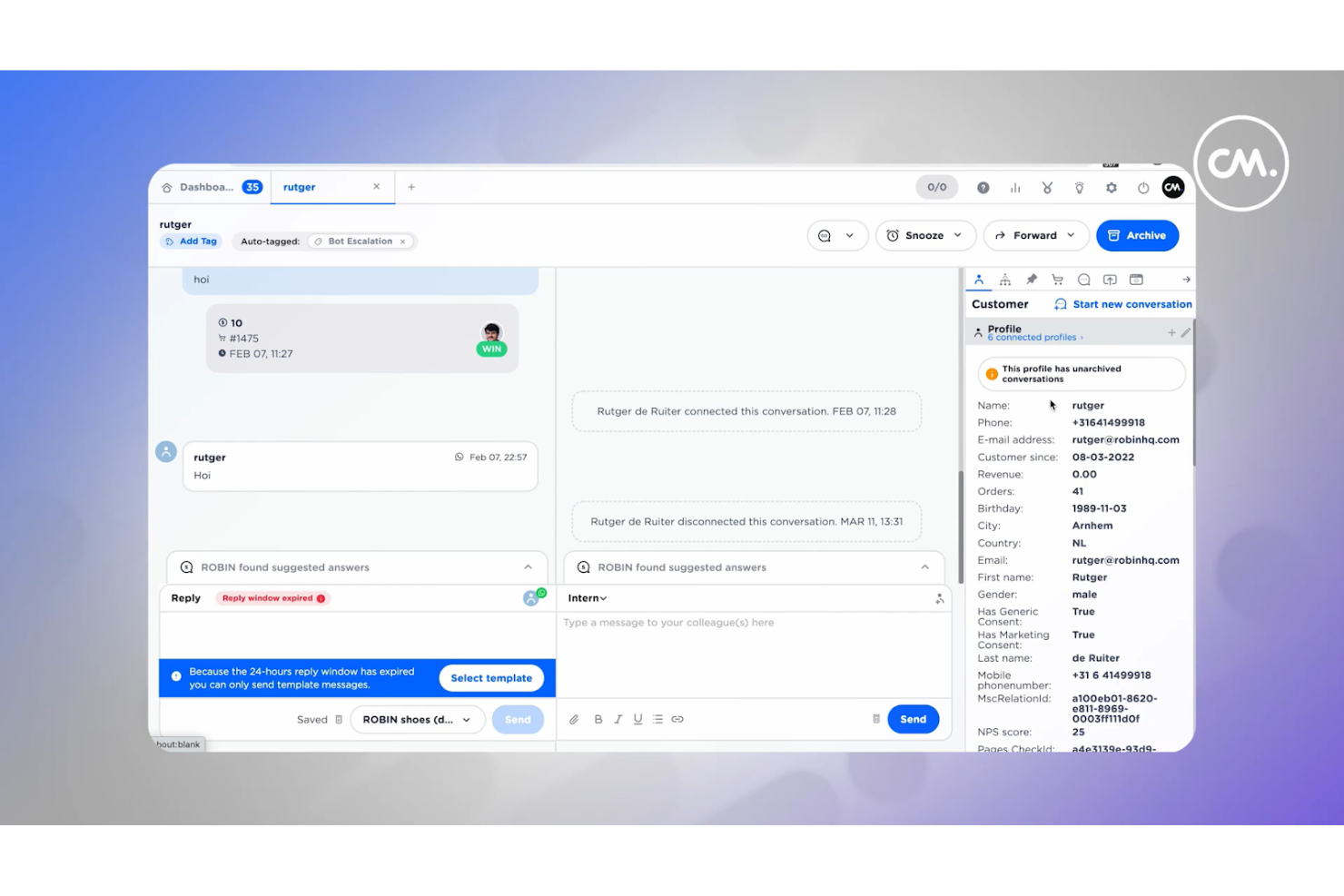Image resolution: width=1344 pixels, height=896 pixels.
Task: Open settings using the gear icon
Action: (x=1112, y=187)
